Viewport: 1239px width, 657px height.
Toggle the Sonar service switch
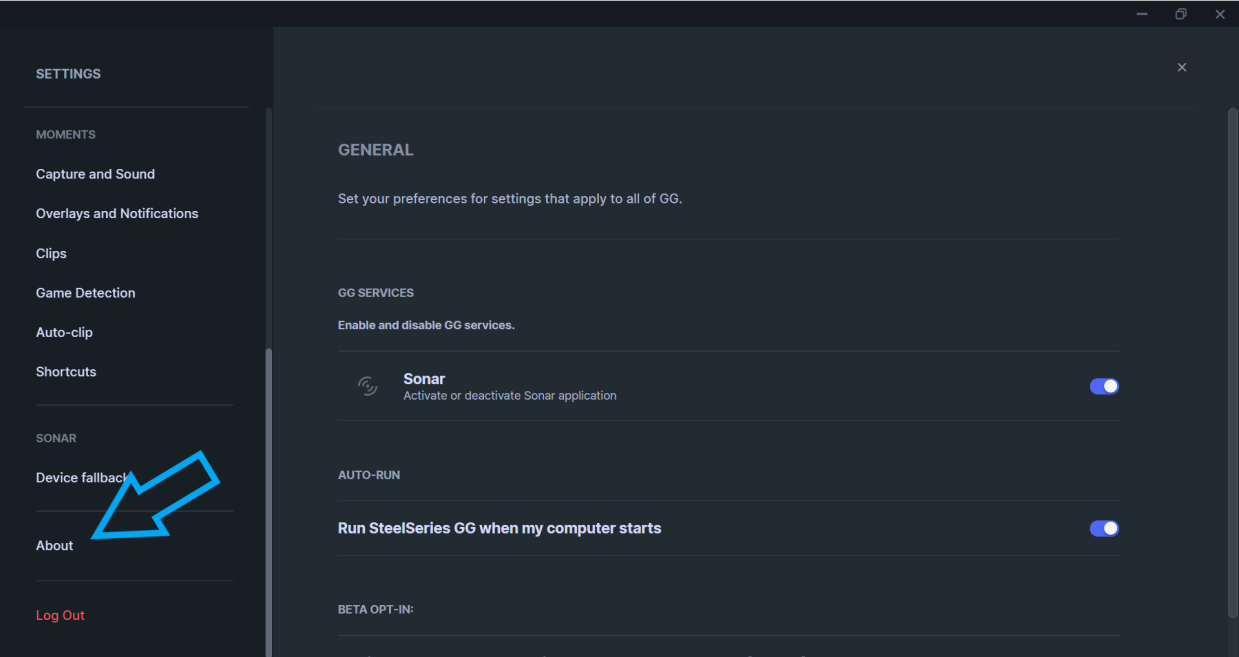[1104, 386]
